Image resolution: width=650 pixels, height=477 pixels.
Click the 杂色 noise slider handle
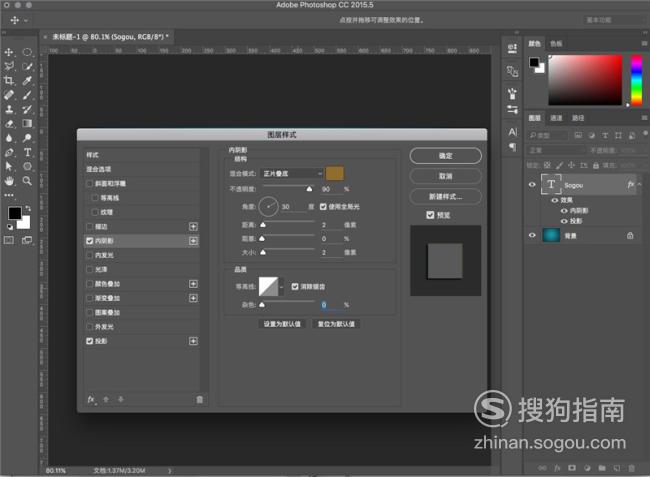tap(262, 305)
